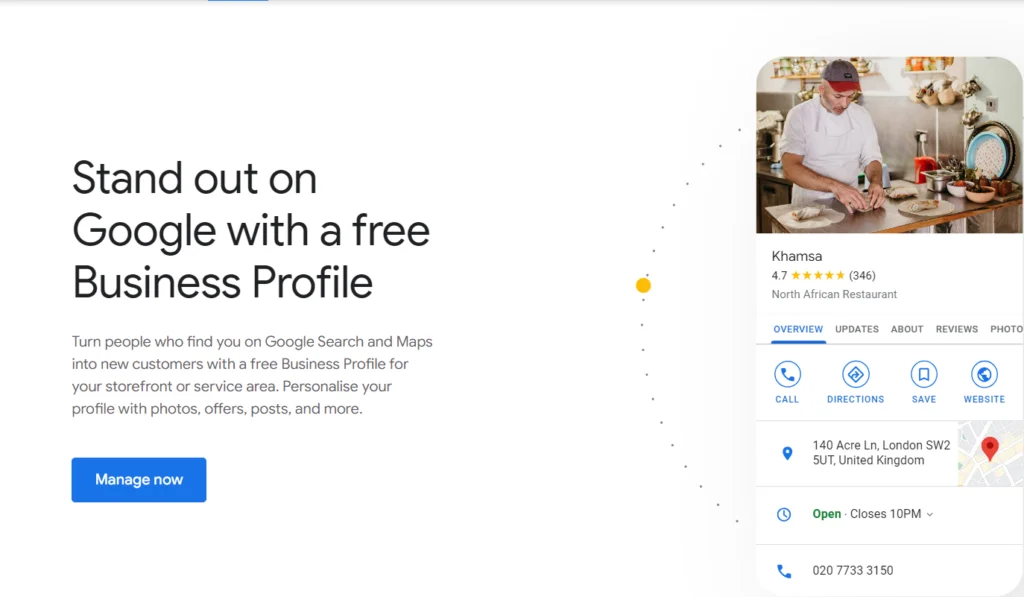
Task: Switch to the Reviews tab
Action: (x=957, y=329)
